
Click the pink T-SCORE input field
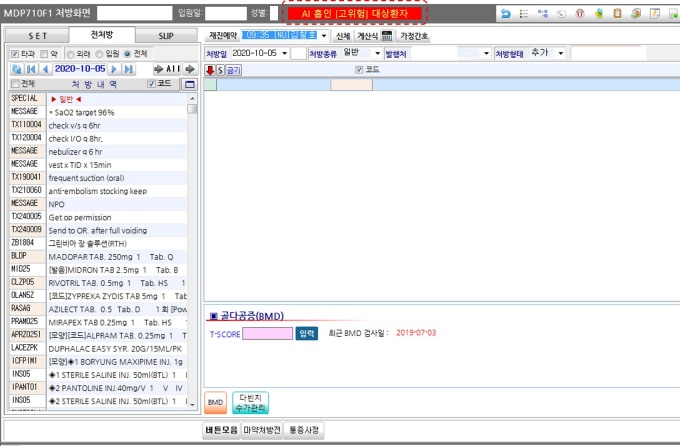coord(267,333)
